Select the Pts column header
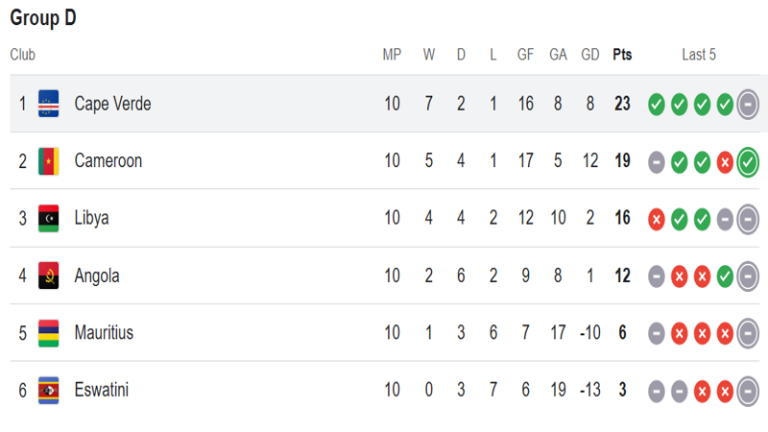Screen dimensions: 768x432 click(622, 54)
